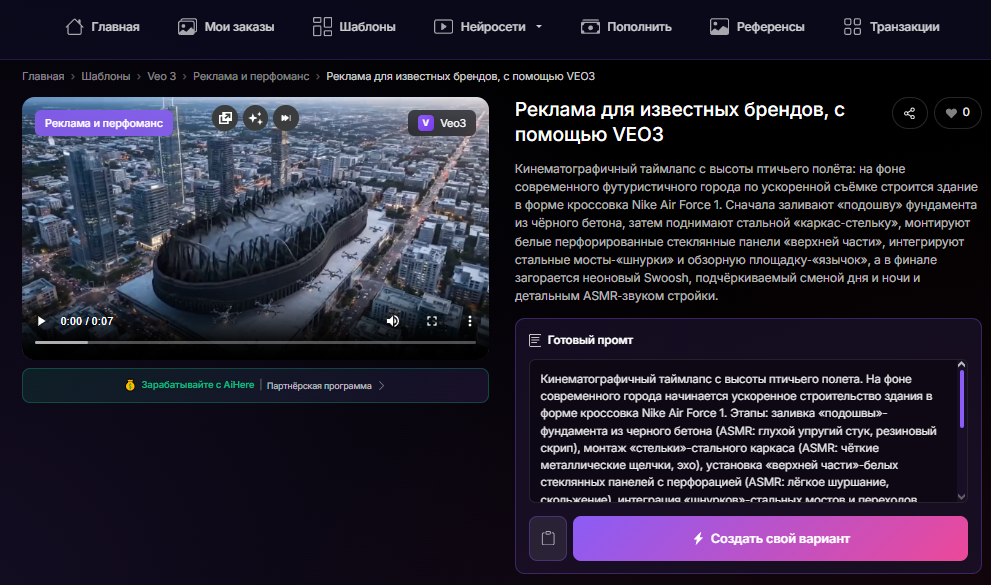Copy the prompt using the clipboard icon

(547, 537)
